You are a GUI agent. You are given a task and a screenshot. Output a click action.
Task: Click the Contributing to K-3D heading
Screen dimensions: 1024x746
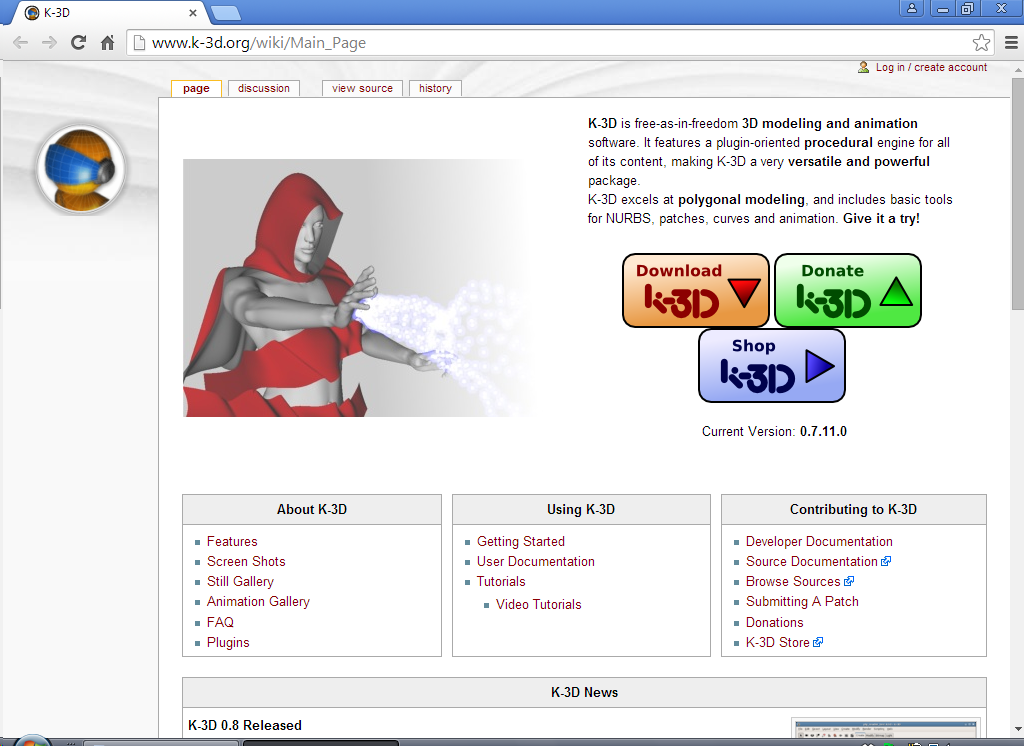click(x=853, y=510)
